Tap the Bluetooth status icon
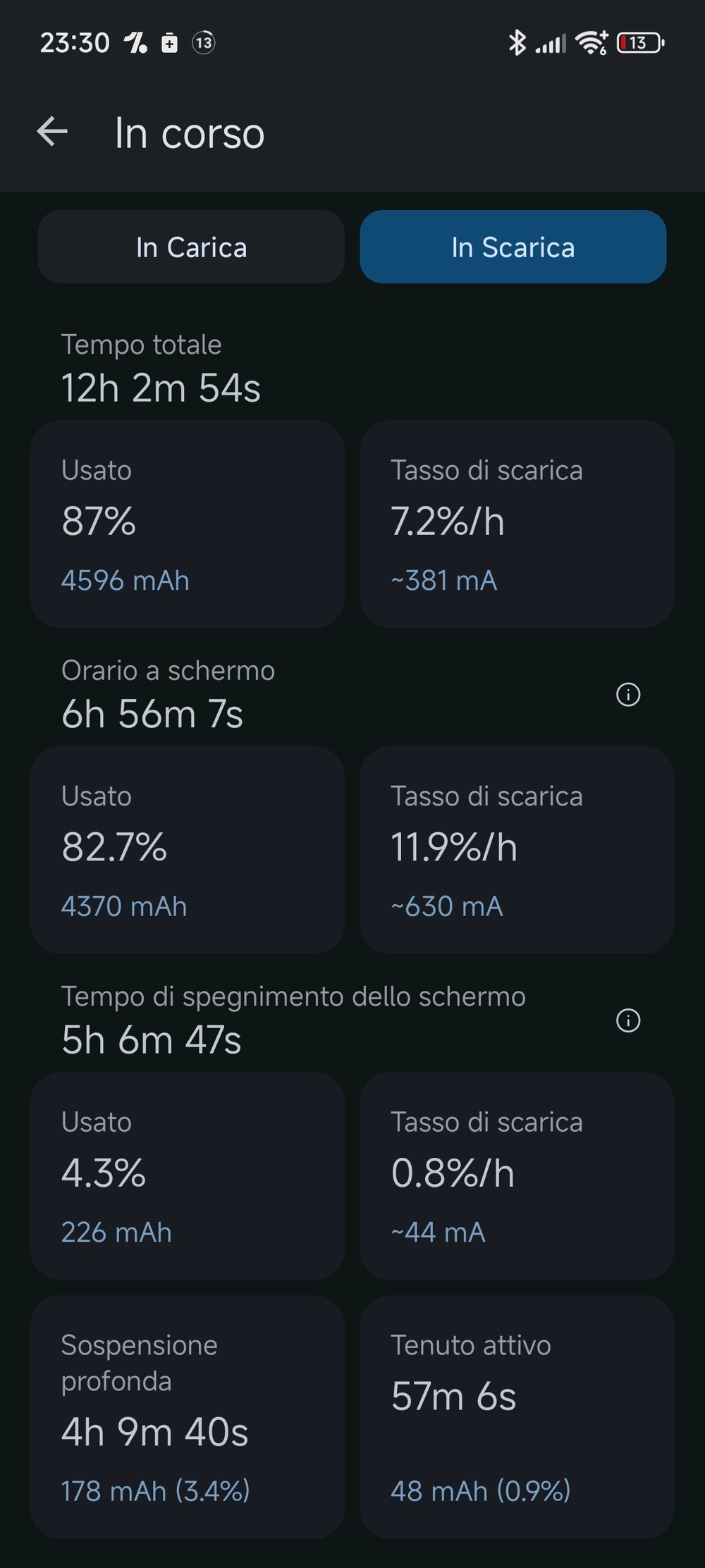The width and height of the screenshot is (705, 1568). (x=517, y=43)
